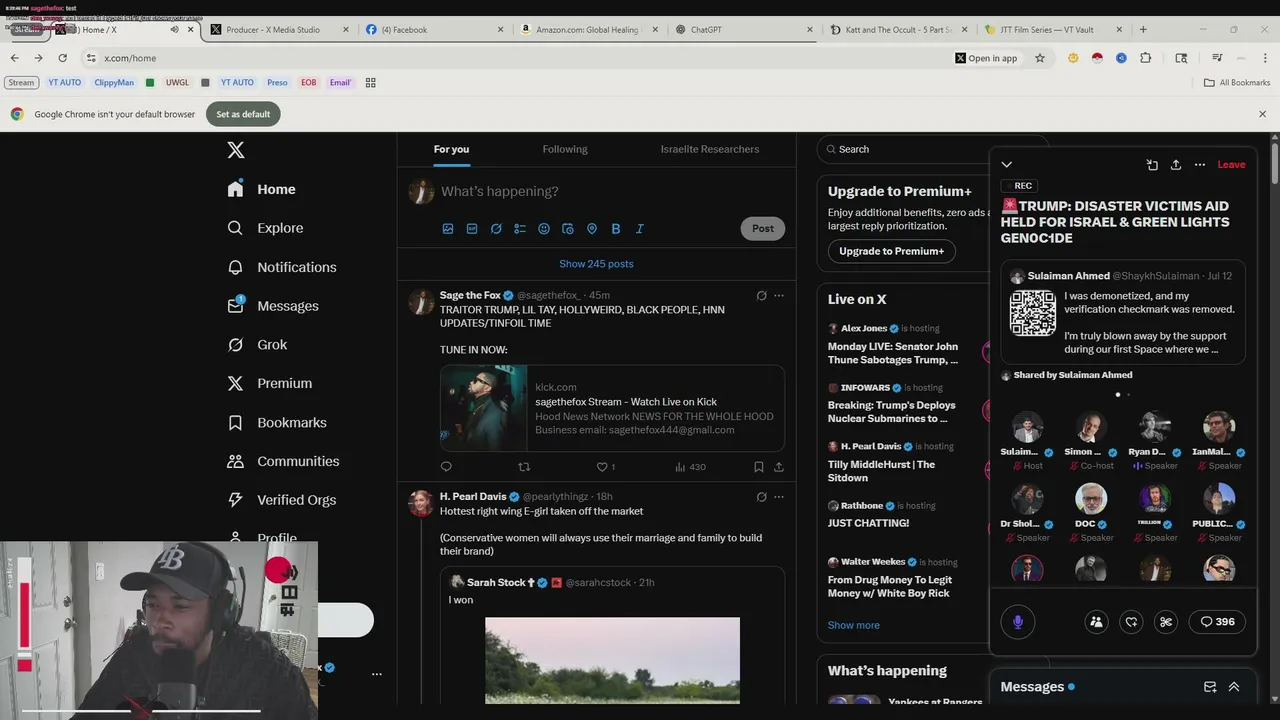Open more options menu in Space panel
The image size is (1280, 720).
[x=1200, y=165]
